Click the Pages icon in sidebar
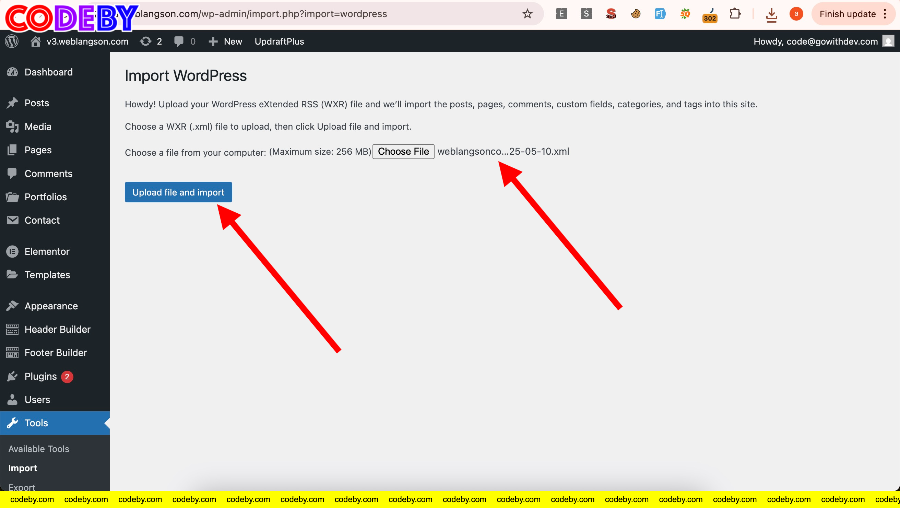The width and height of the screenshot is (900, 508). tap(12, 150)
